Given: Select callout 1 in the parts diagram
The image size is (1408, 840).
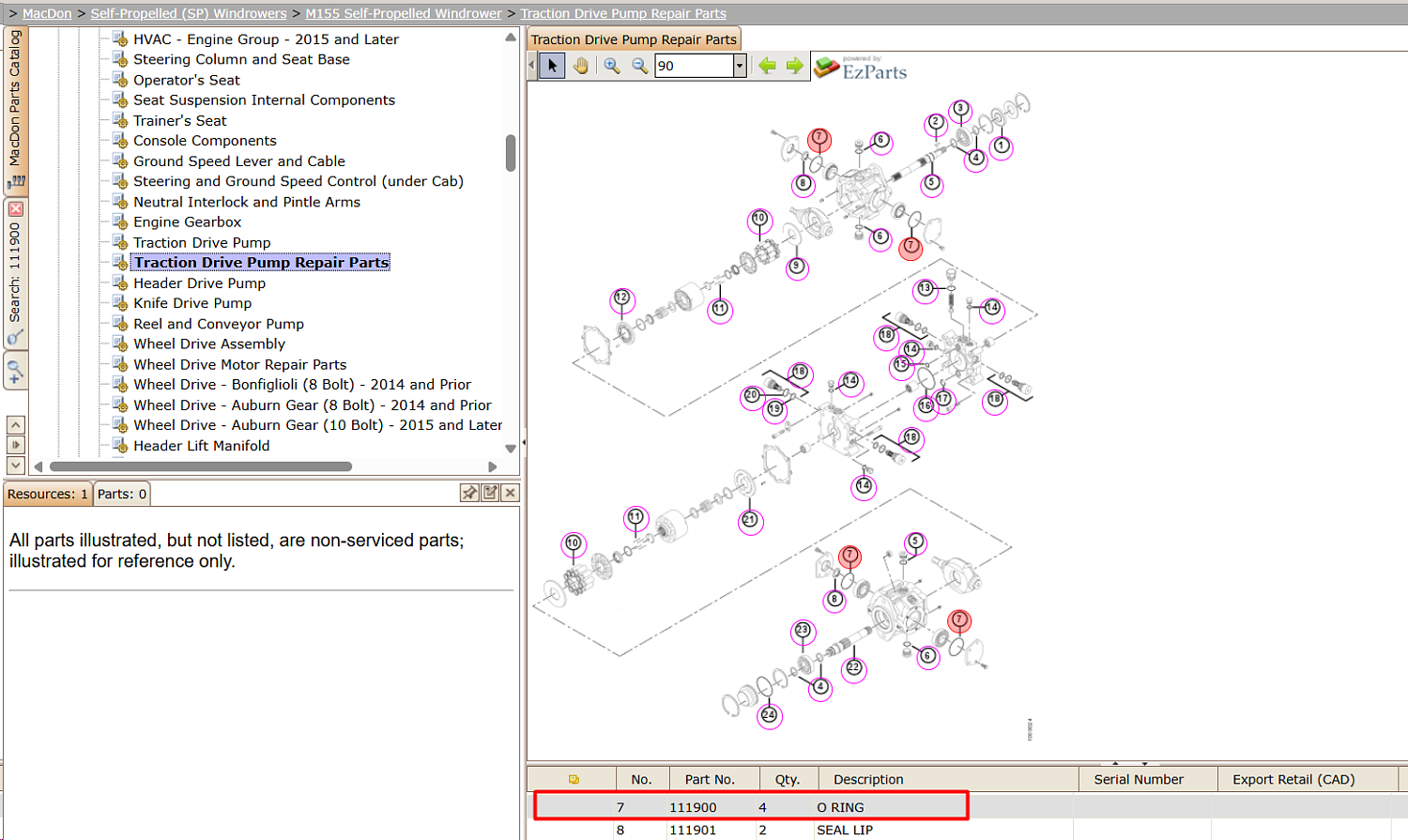Looking at the screenshot, I should 1002,146.
